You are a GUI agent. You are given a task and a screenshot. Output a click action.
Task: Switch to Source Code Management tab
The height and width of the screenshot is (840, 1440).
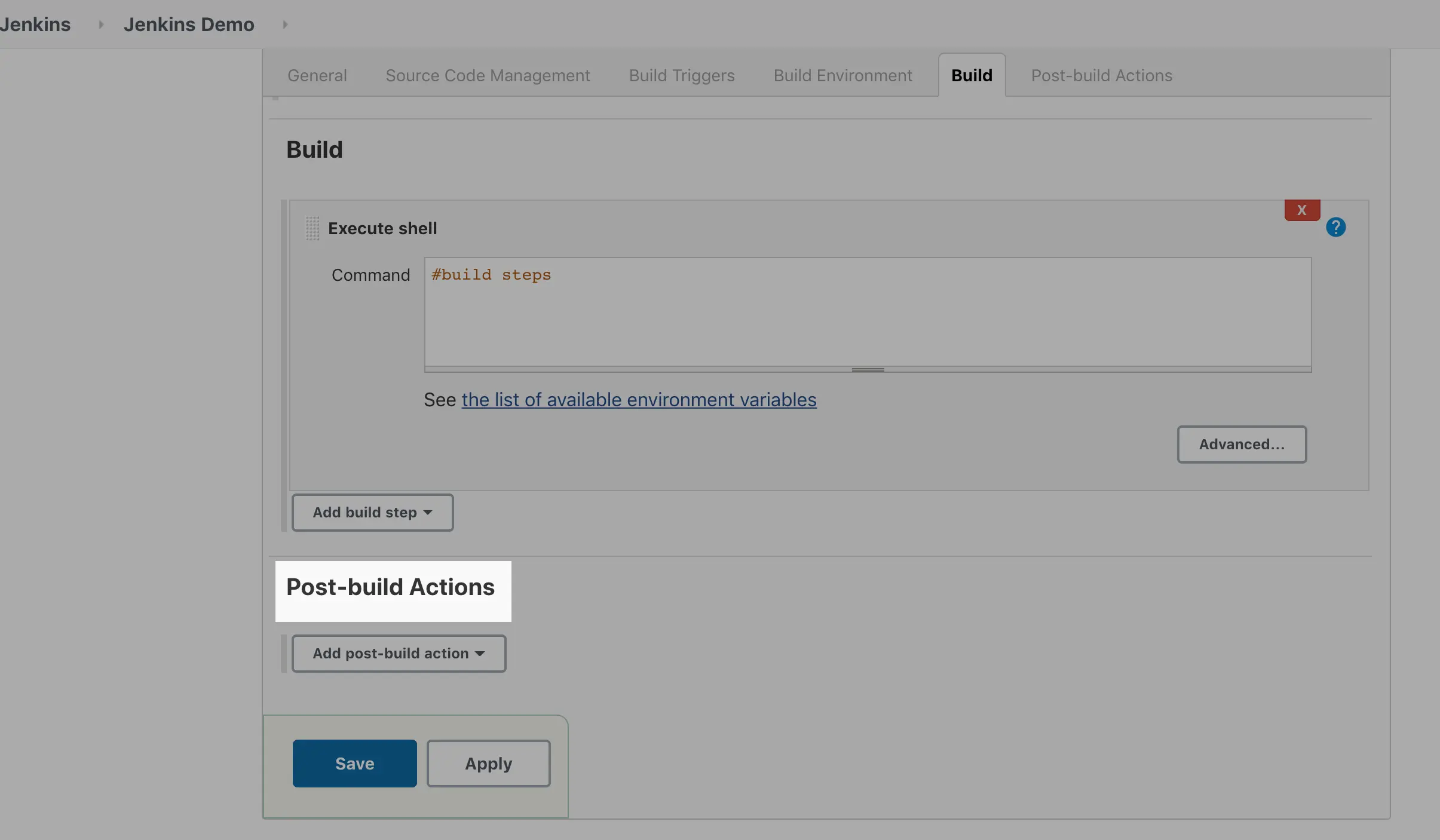point(488,76)
